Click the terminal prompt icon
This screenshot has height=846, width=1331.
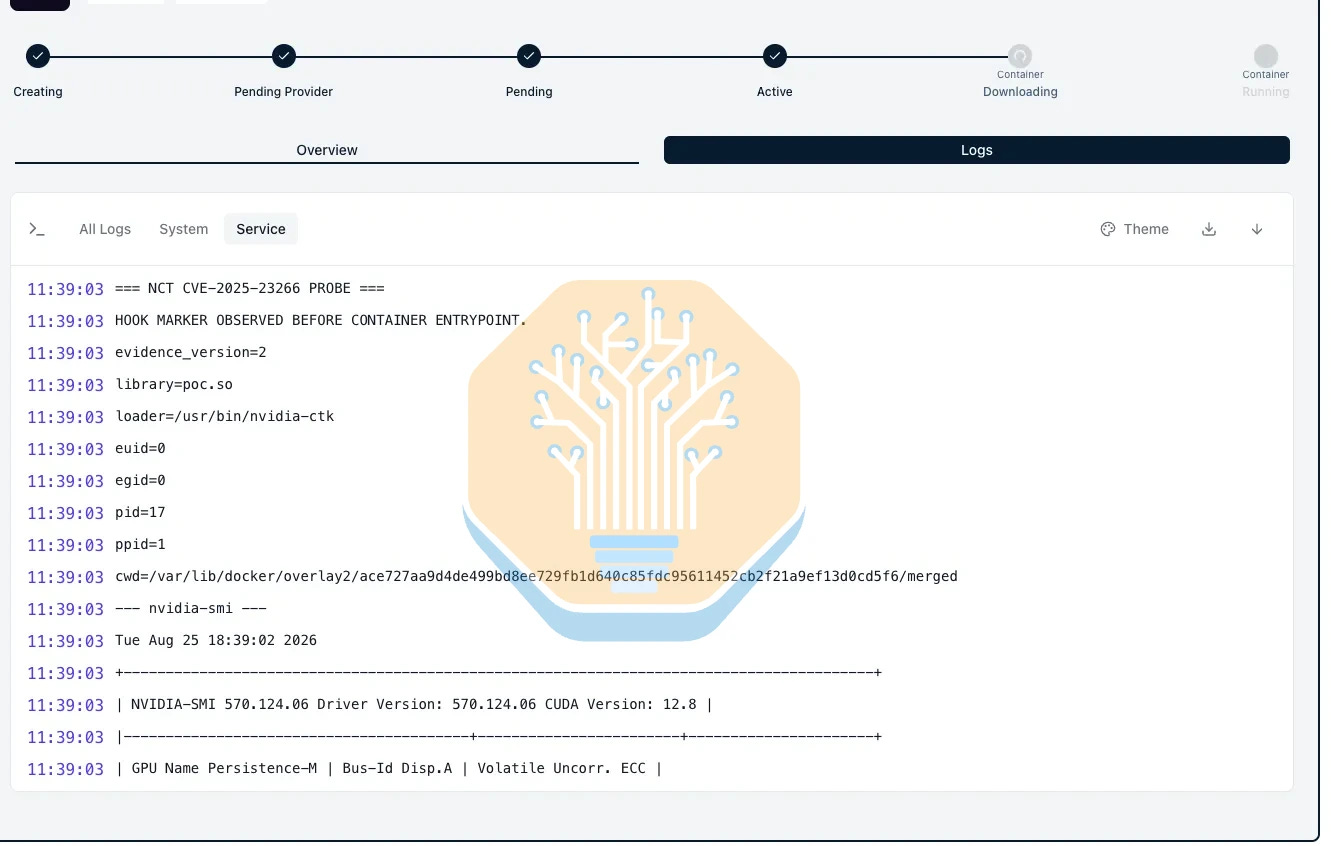coord(37,229)
